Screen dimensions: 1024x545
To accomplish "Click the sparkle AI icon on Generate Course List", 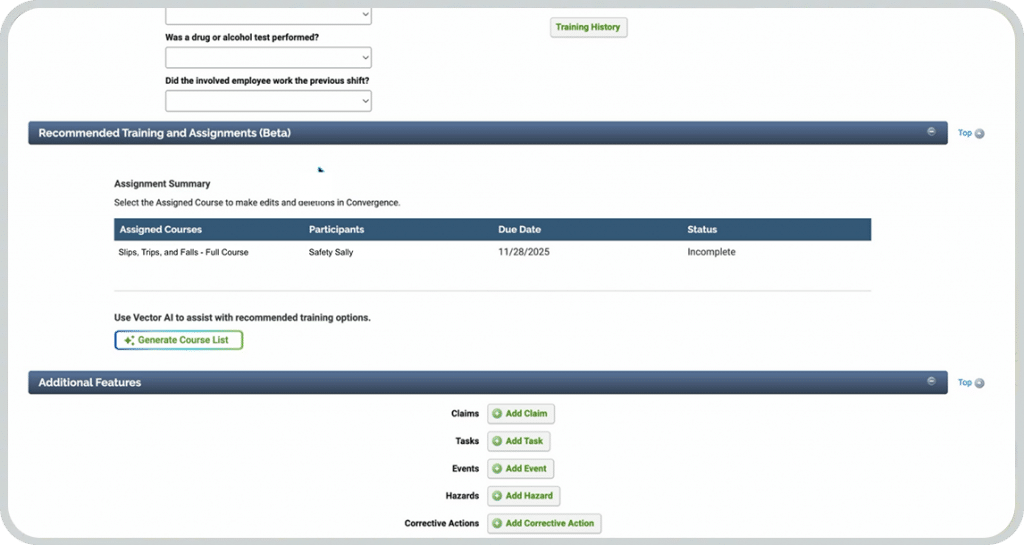I will pos(128,340).
